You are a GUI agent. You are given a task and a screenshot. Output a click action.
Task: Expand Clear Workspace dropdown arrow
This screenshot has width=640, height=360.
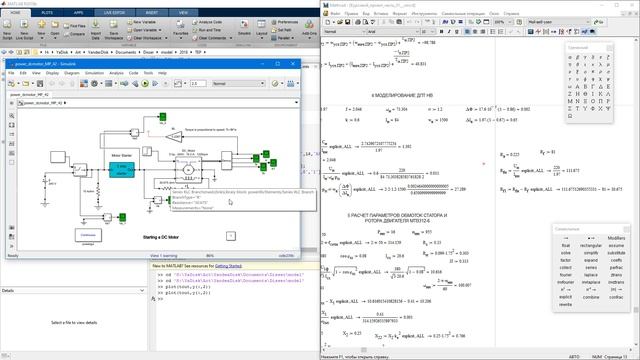[166, 38]
